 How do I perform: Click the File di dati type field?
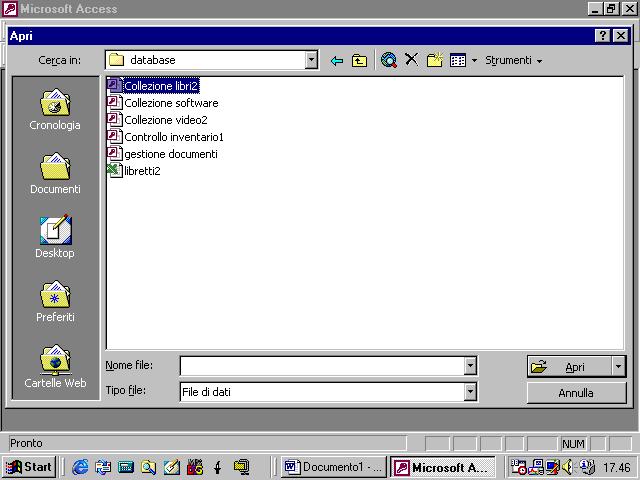tap(322, 392)
